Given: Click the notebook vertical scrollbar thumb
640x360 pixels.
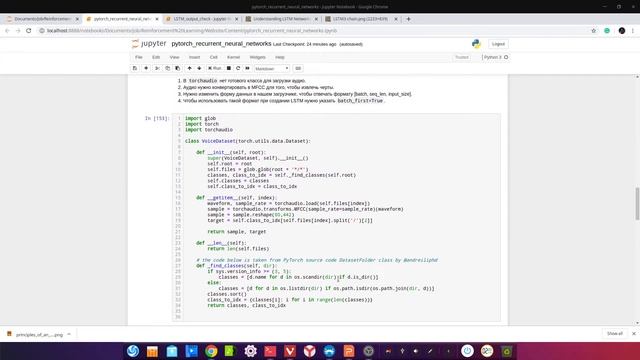Looking at the screenshot, I should (x=637, y=204).
